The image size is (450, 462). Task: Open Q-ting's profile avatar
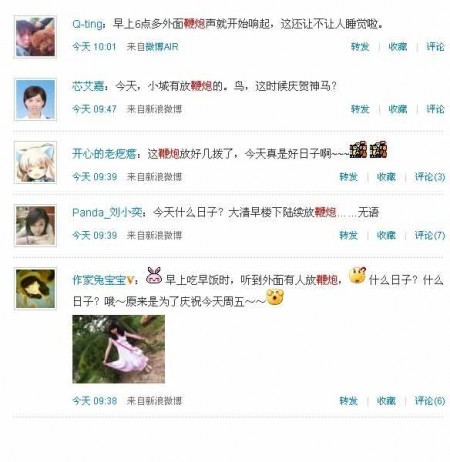point(35,37)
